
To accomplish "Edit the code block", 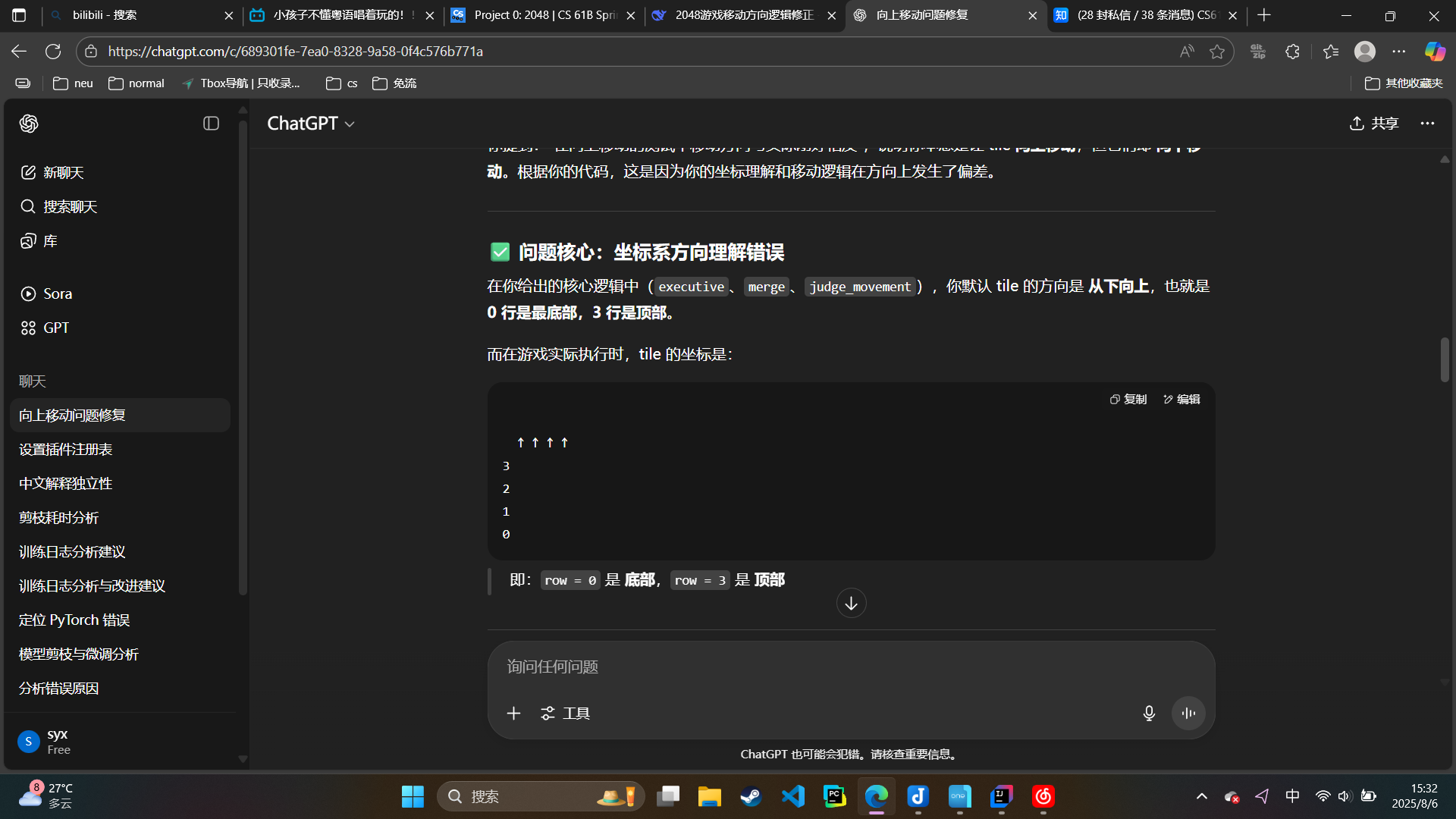I will tap(1181, 399).
